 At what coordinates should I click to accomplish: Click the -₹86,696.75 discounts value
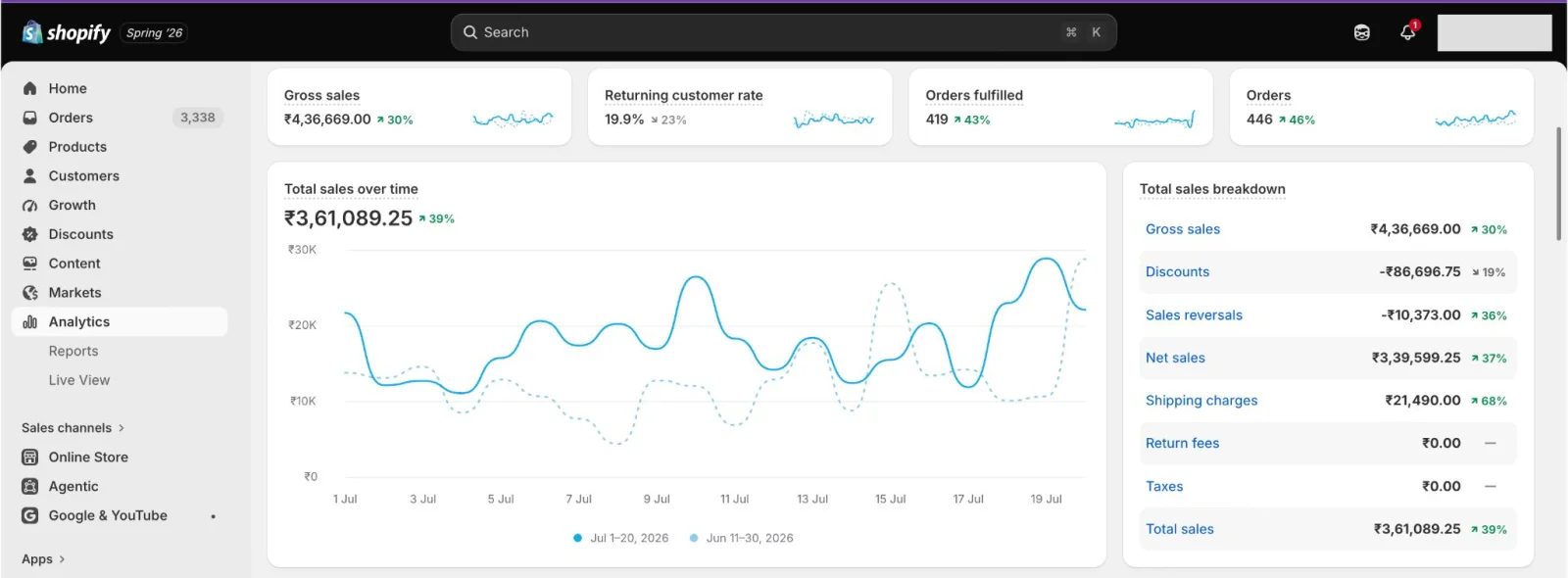1420,272
